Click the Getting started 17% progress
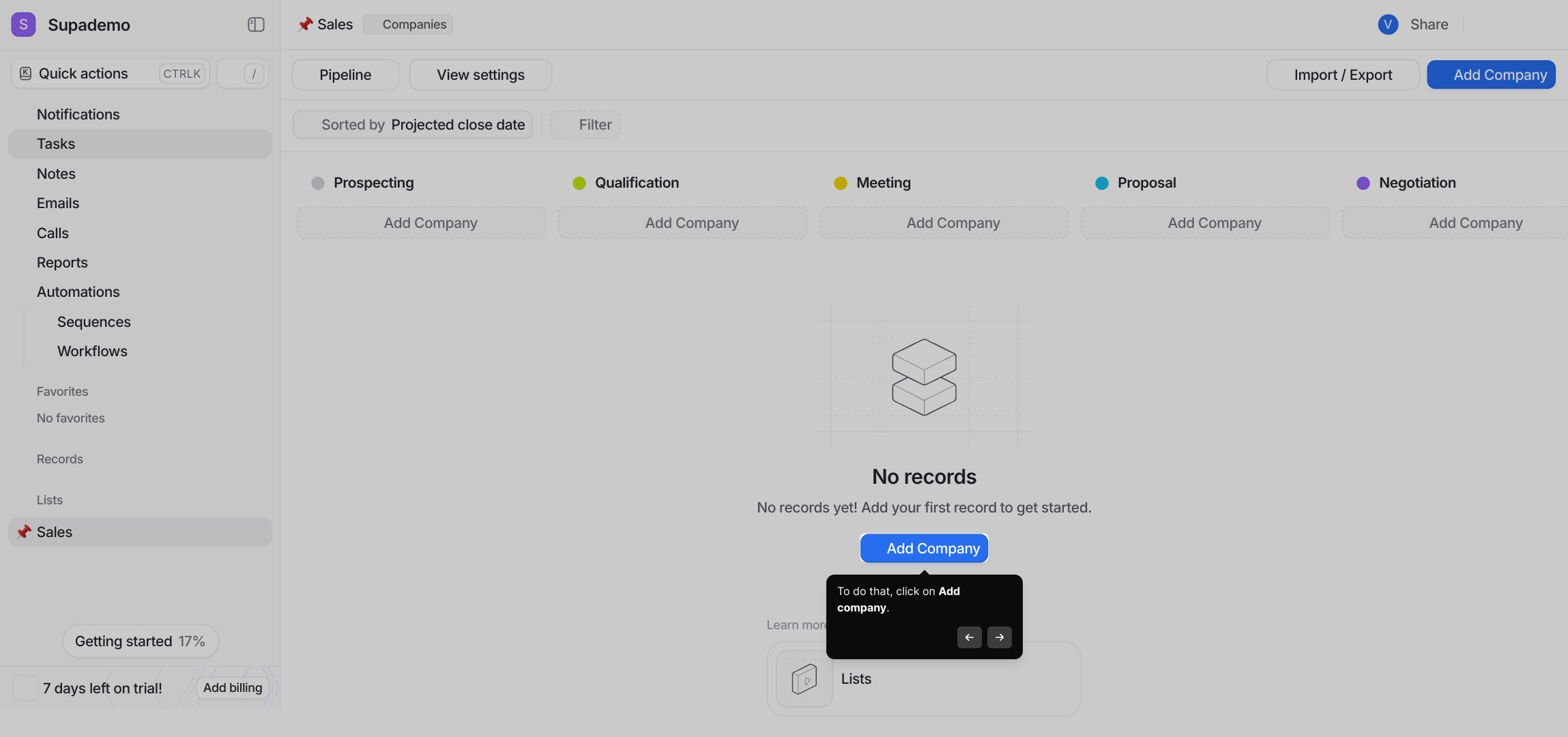1568x737 pixels. pyautogui.click(x=140, y=641)
